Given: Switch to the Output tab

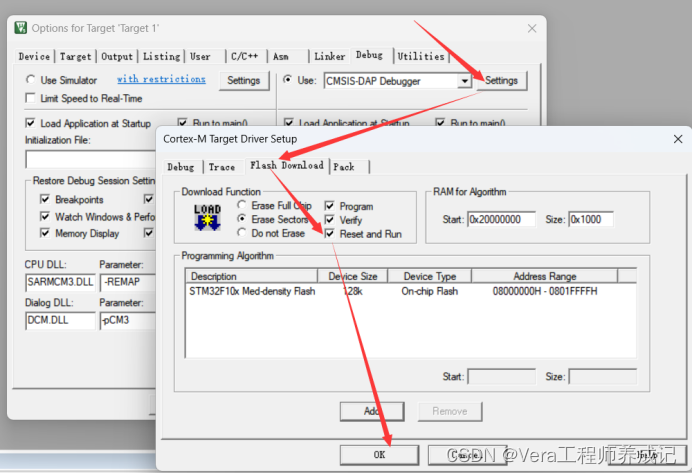Looking at the screenshot, I should coord(117,56).
